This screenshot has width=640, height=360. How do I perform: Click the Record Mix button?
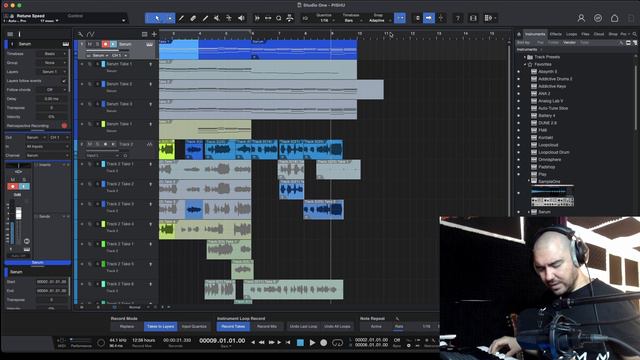pyautogui.click(x=267, y=326)
